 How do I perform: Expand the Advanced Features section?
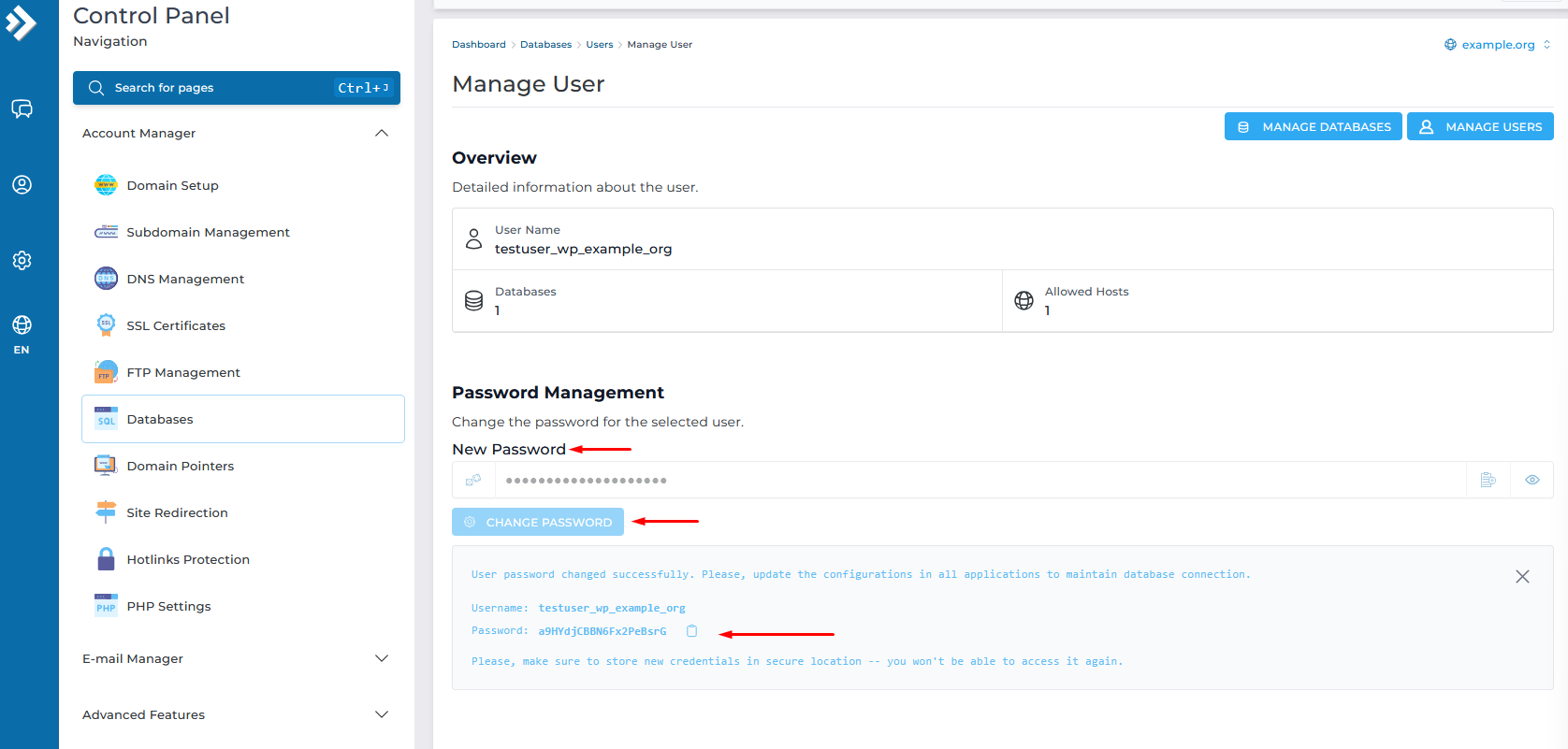381,715
